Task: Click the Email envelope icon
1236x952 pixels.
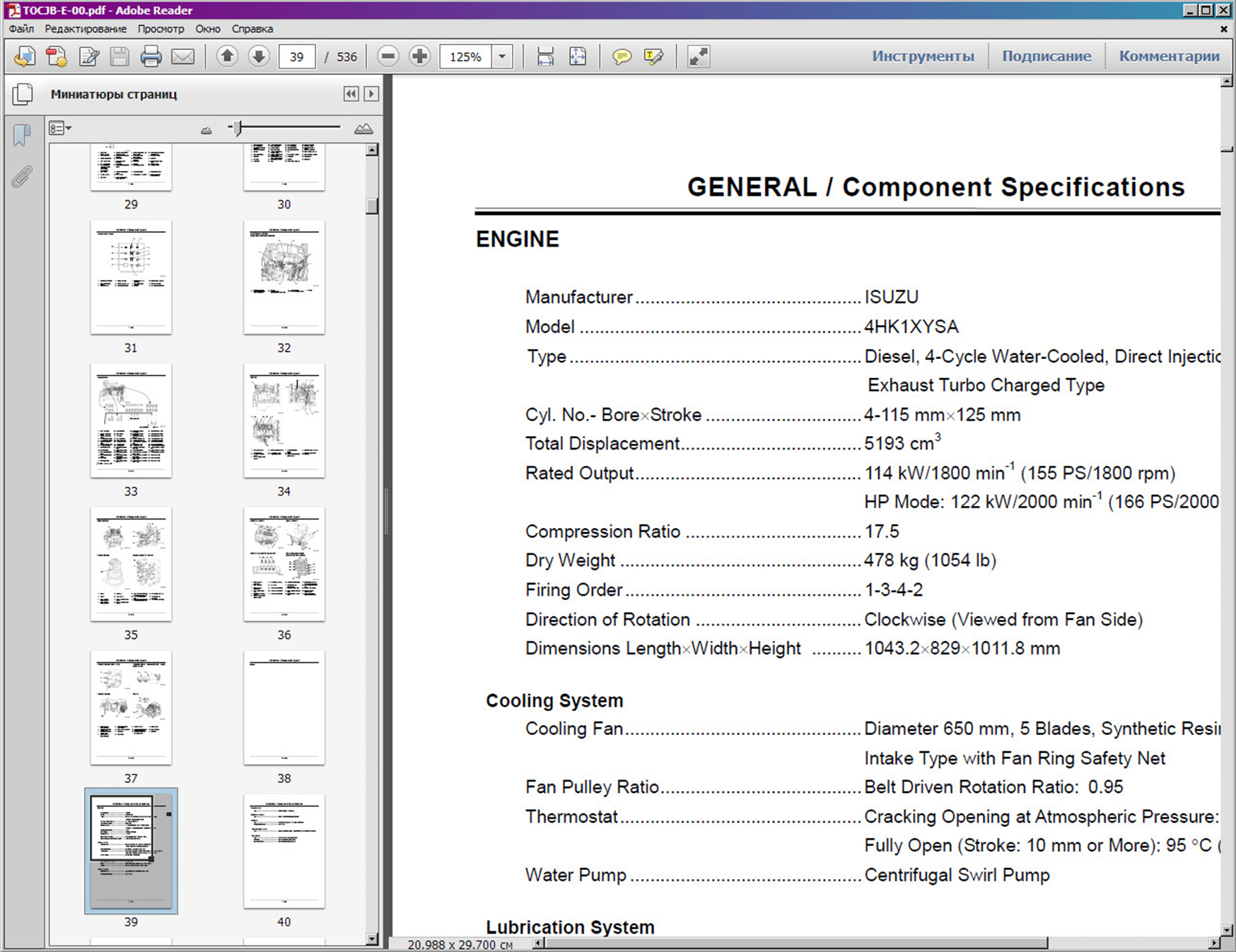Action: pyautogui.click(x=182, y=57)
